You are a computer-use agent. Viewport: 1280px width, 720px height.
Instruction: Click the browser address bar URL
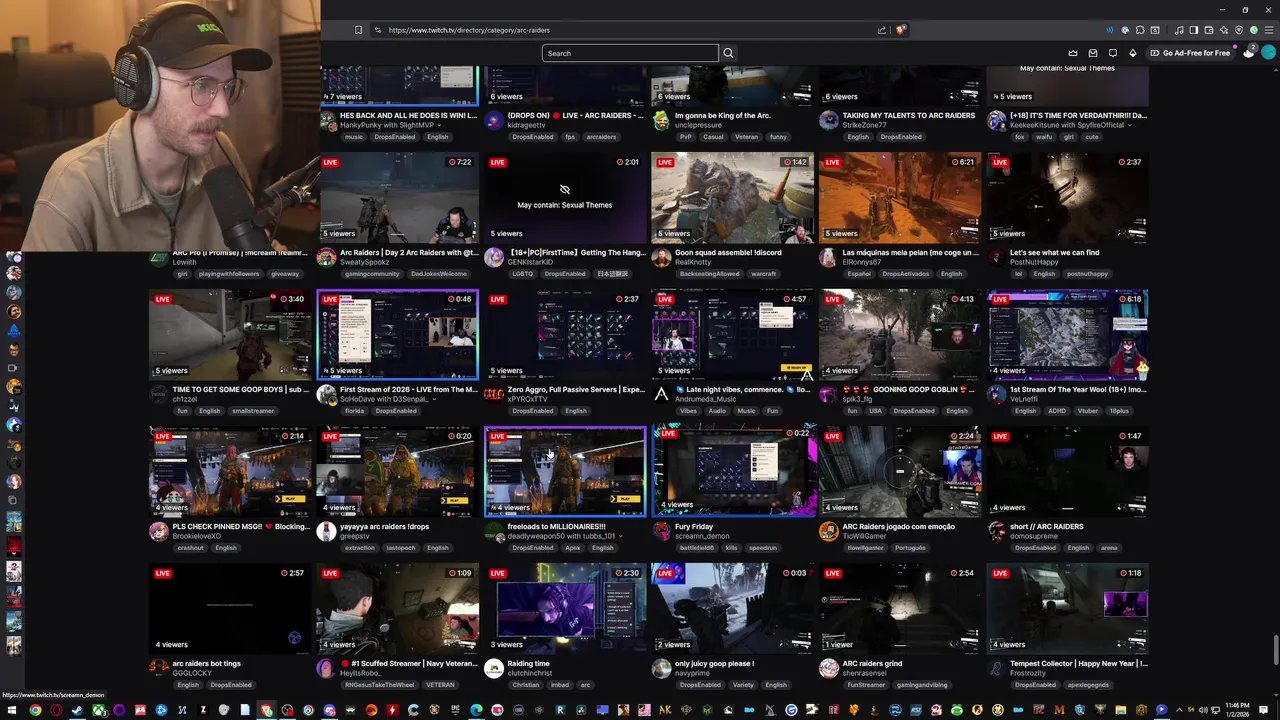[x=469, y=30]
